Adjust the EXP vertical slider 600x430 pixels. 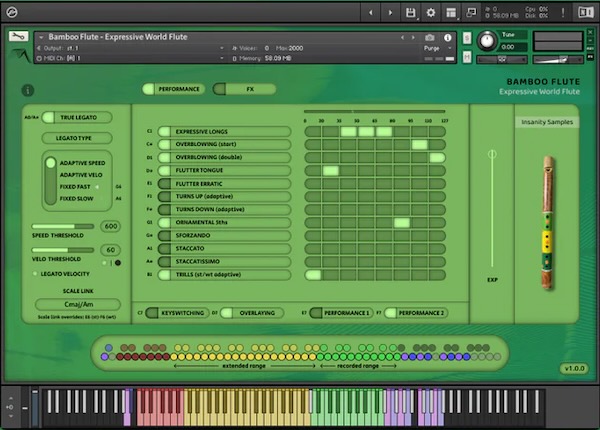pos(492,210)
